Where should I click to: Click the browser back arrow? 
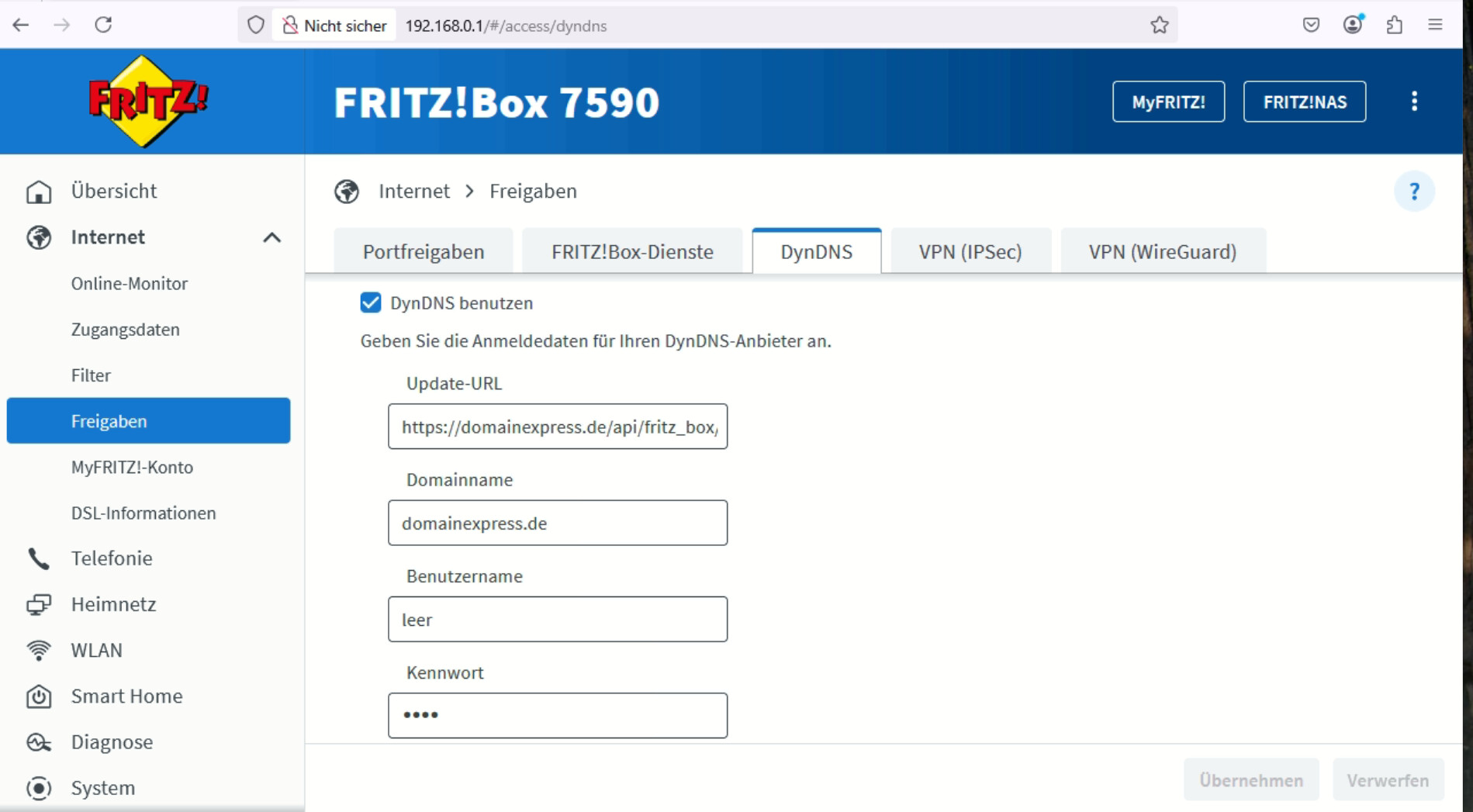coord(21,25)
